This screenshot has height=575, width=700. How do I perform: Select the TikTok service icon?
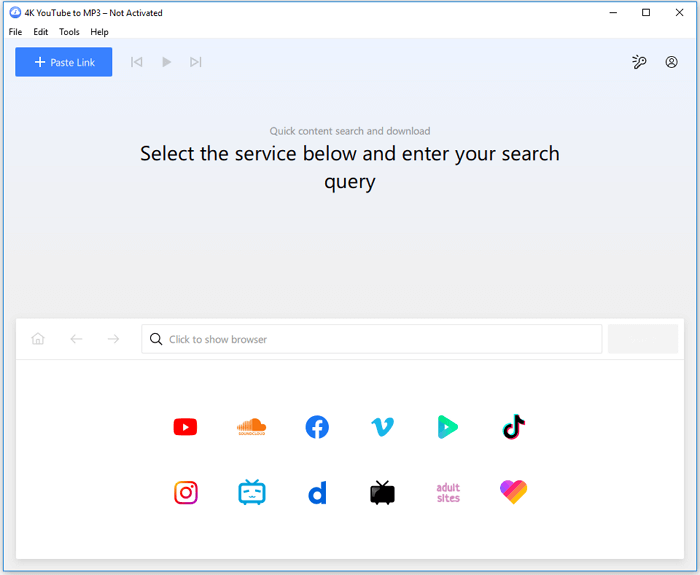click(514, 427)
